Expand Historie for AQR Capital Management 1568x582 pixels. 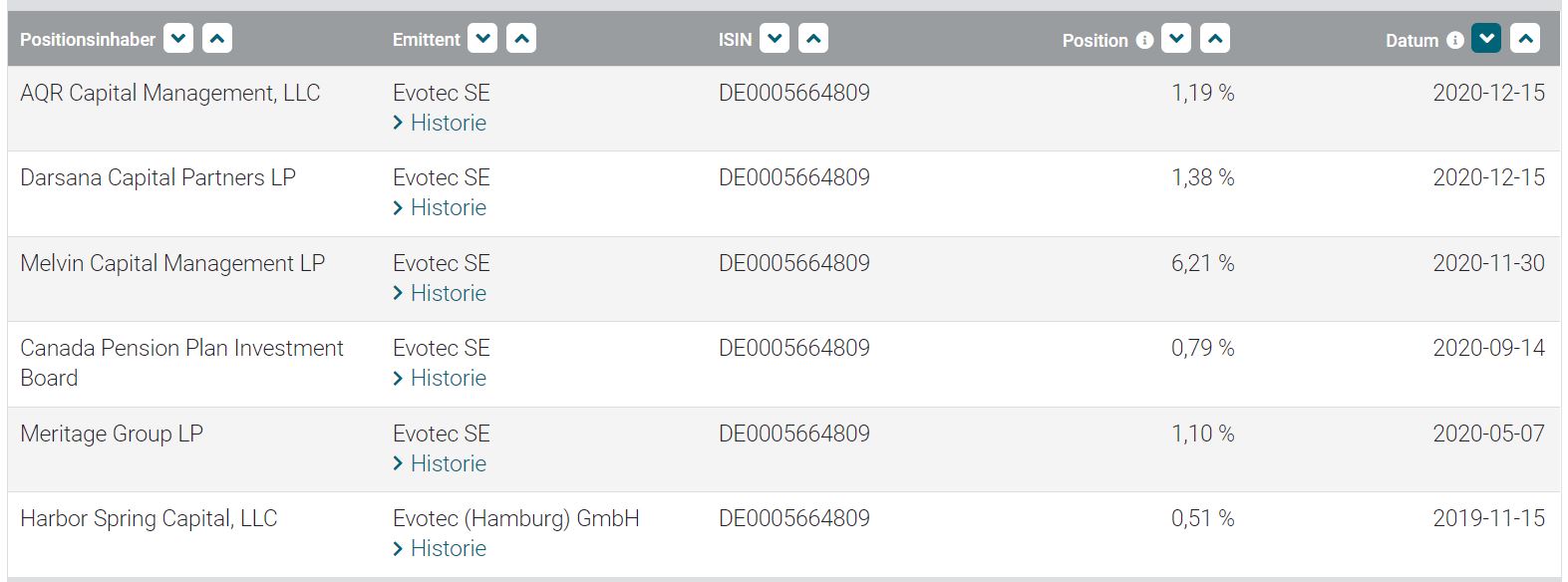(x=448, y=123)
